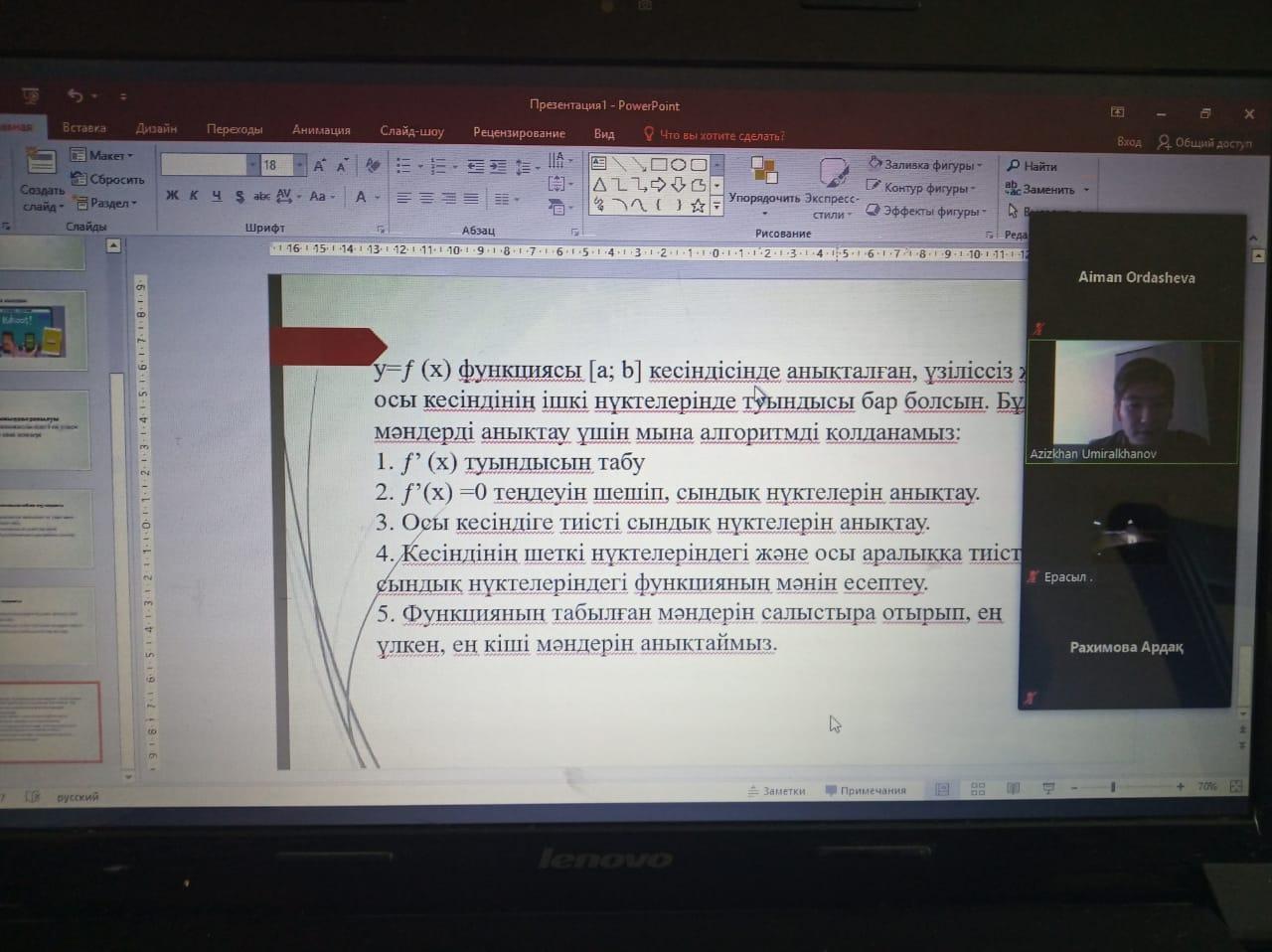Select the star shape in shapes gallery
This screenshot has width=1272, height=952.
[698, 206]
